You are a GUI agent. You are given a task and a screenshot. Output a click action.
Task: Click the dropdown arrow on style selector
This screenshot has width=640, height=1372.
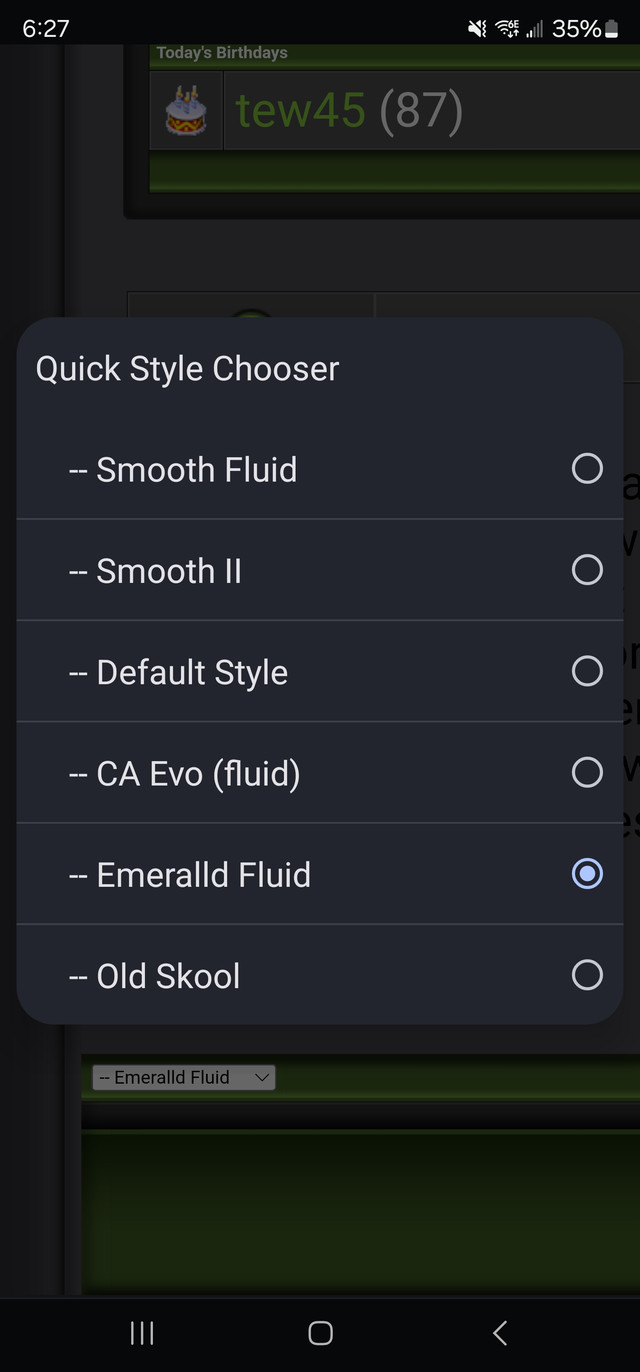point(263,1077)
